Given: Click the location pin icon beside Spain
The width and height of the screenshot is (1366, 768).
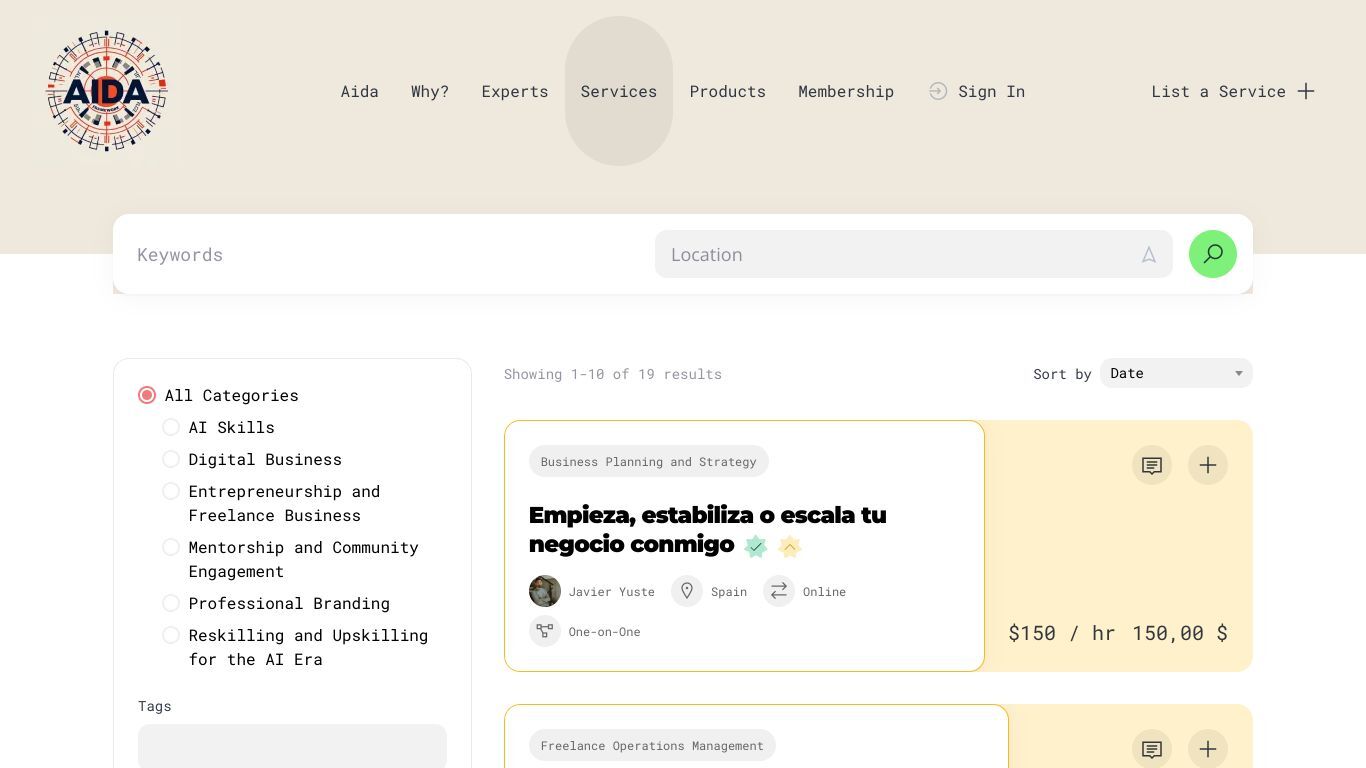Looking at the screenshot, I should (x=687, y=591).
